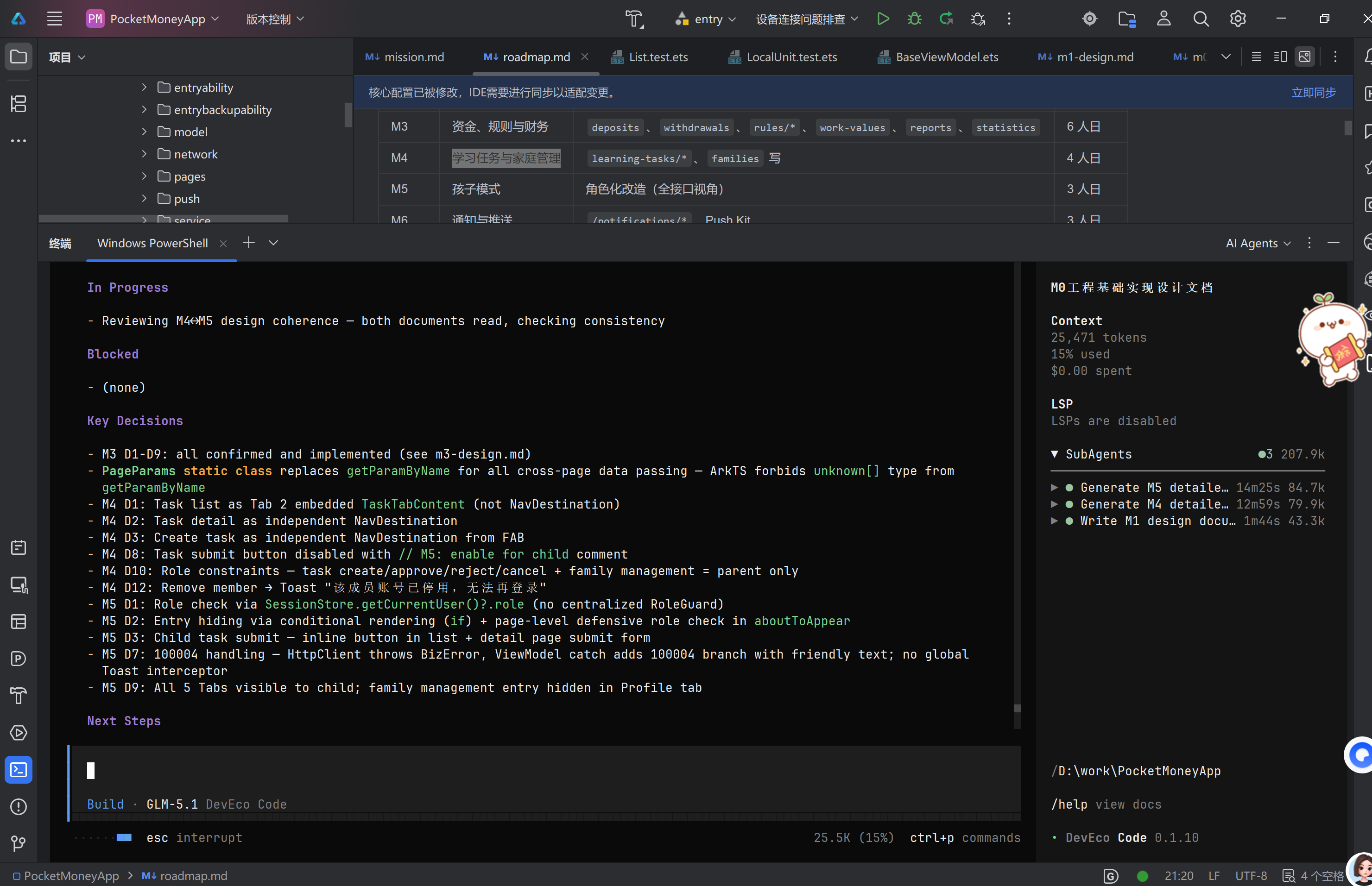Screen dimensions: 1372x886
Task: Open the Project tool window folder icon
Action: pyautogui.click(x=19, y=57)
